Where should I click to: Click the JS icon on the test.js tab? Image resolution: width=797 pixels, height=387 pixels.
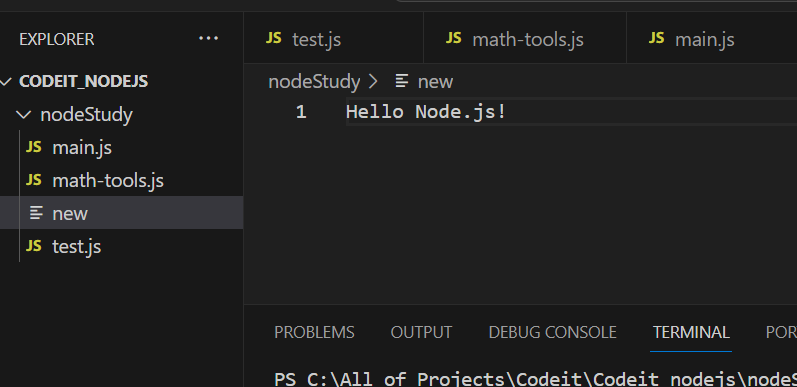(273, 38)
